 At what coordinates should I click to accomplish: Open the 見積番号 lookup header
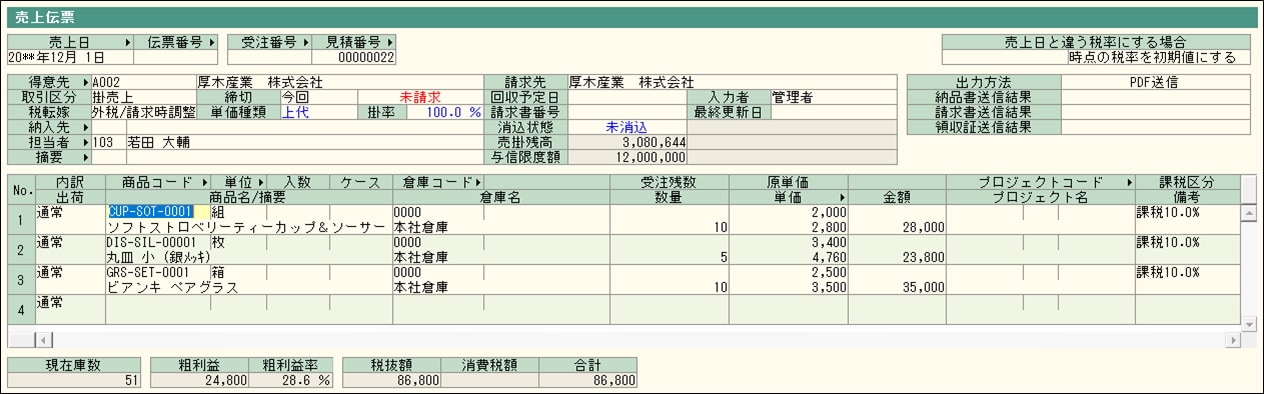pos(355,43)
